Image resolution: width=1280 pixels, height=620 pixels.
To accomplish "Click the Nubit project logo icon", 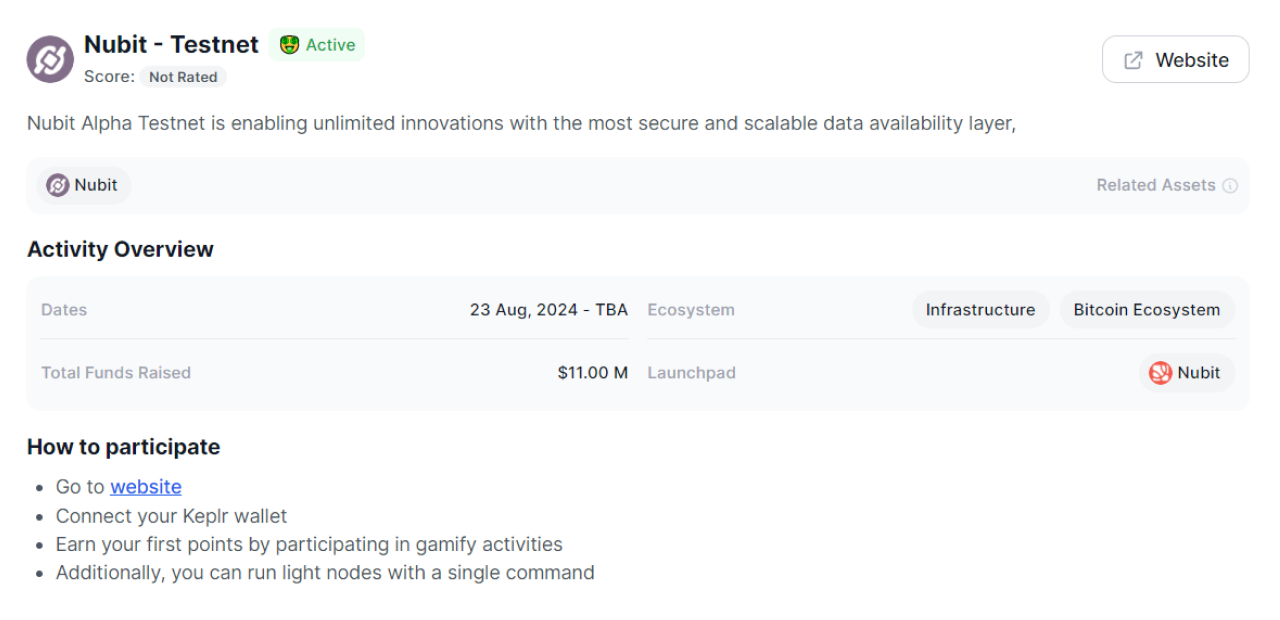I will 50,59.
